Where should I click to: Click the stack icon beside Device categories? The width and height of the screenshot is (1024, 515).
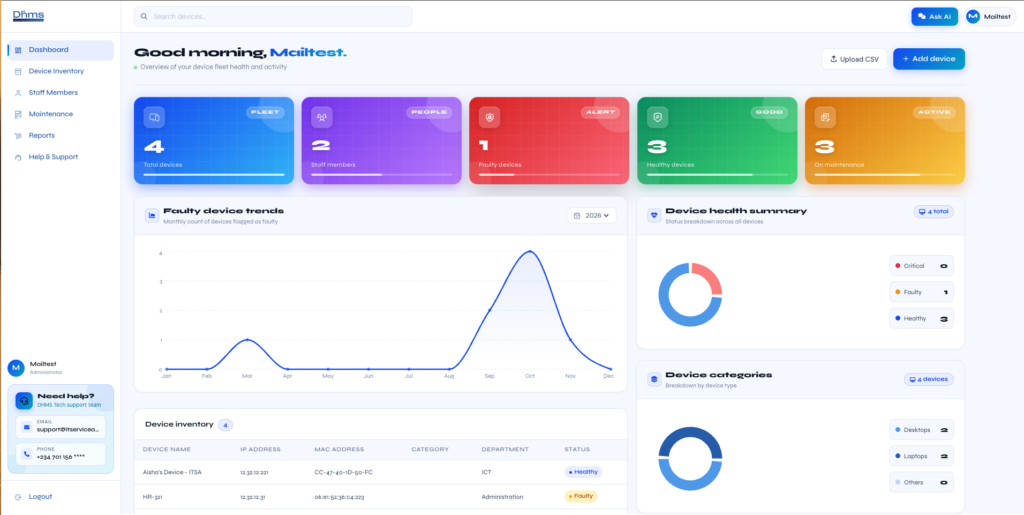coord(654,379)
